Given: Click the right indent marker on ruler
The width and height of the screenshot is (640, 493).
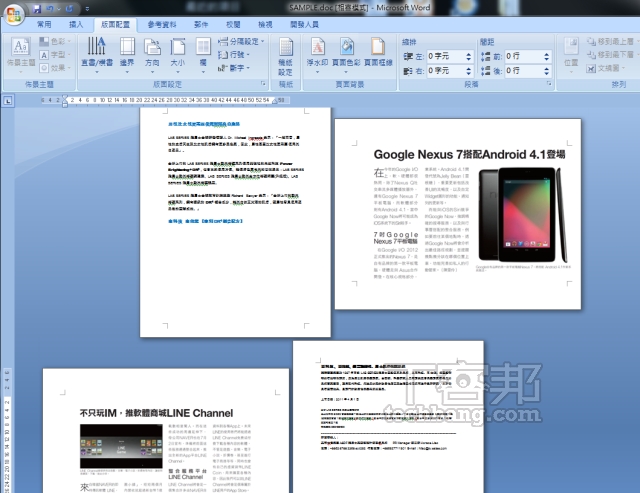Looking at the screenshot, I should 274,101.
